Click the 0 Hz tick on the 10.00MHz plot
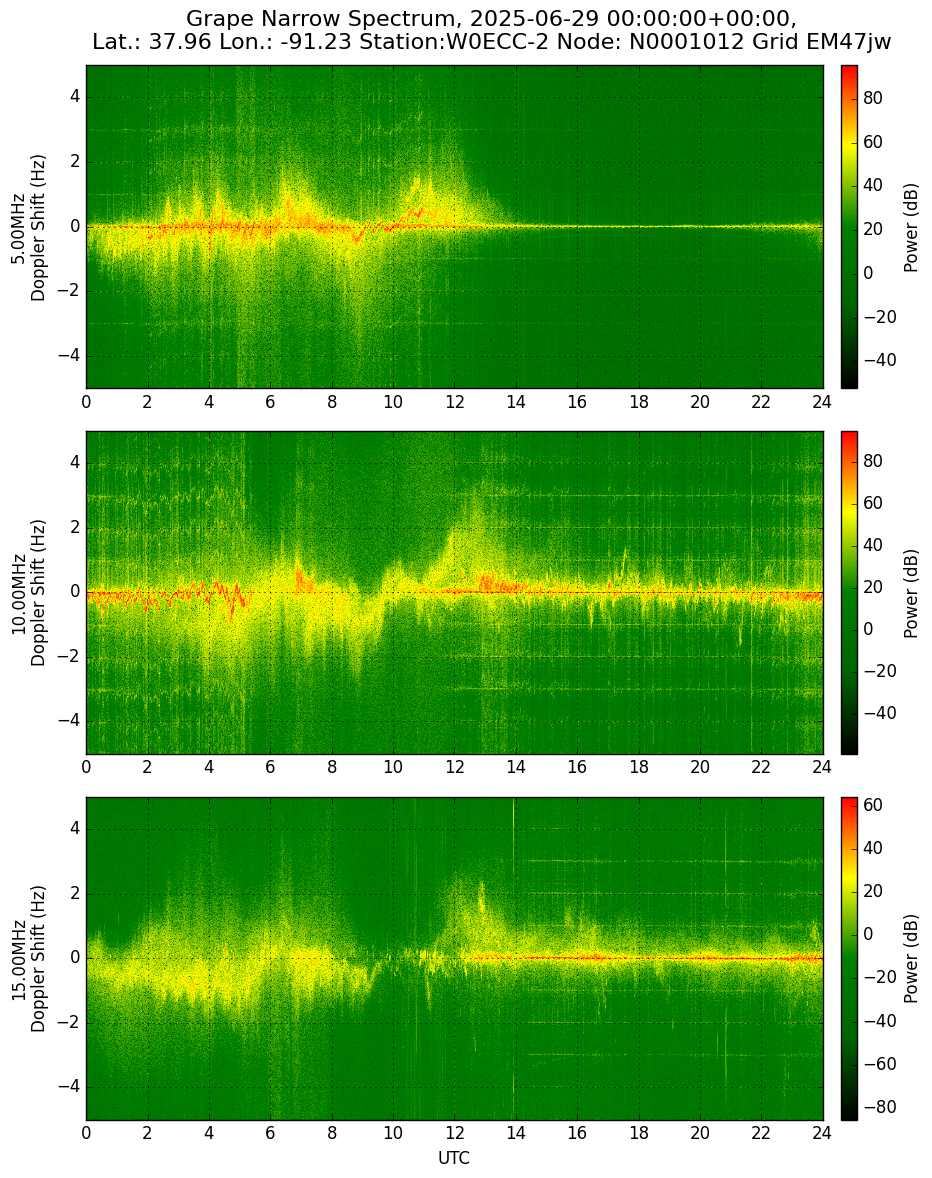 (76, 592)
